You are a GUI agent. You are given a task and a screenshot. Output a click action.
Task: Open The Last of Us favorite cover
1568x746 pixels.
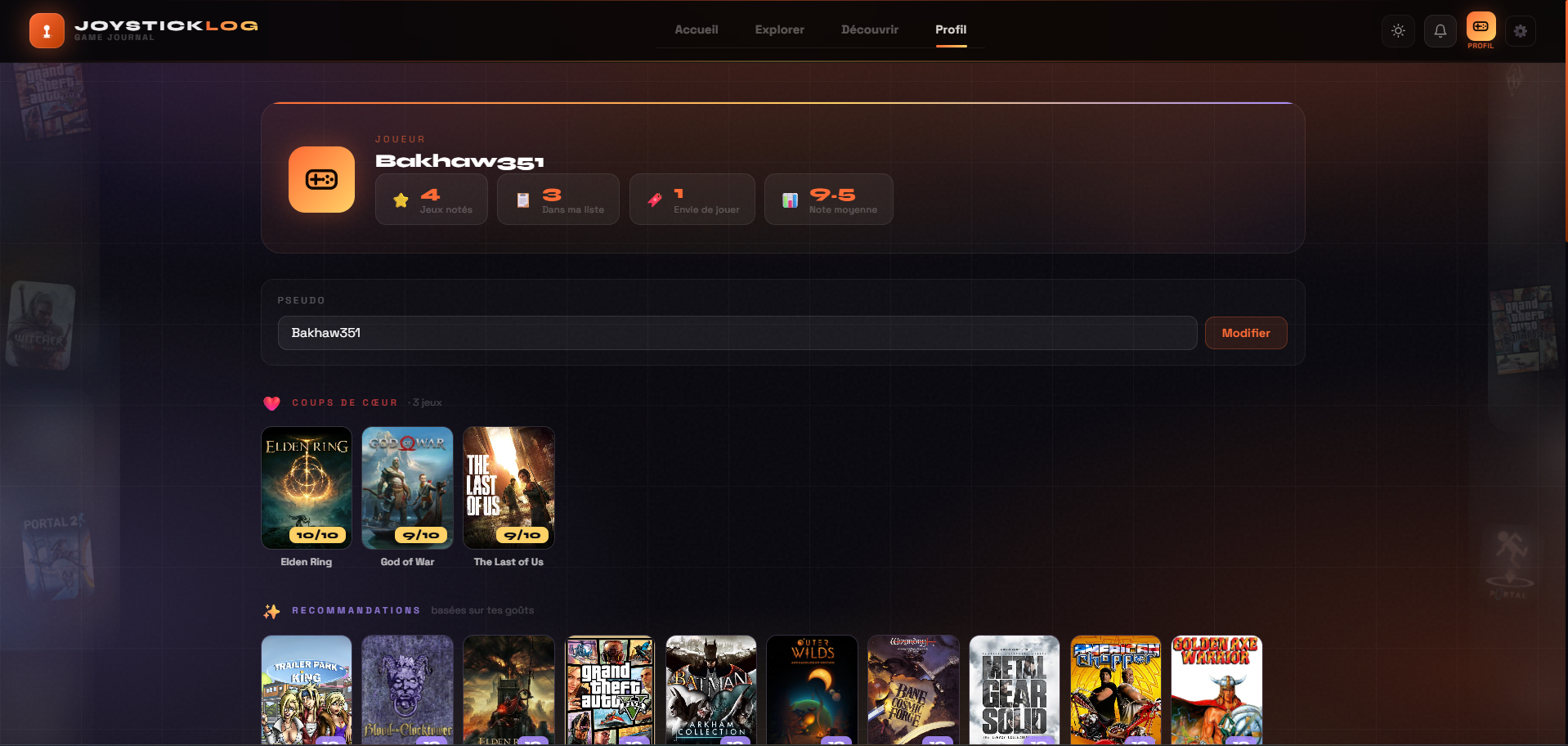[x=509, y=488]
